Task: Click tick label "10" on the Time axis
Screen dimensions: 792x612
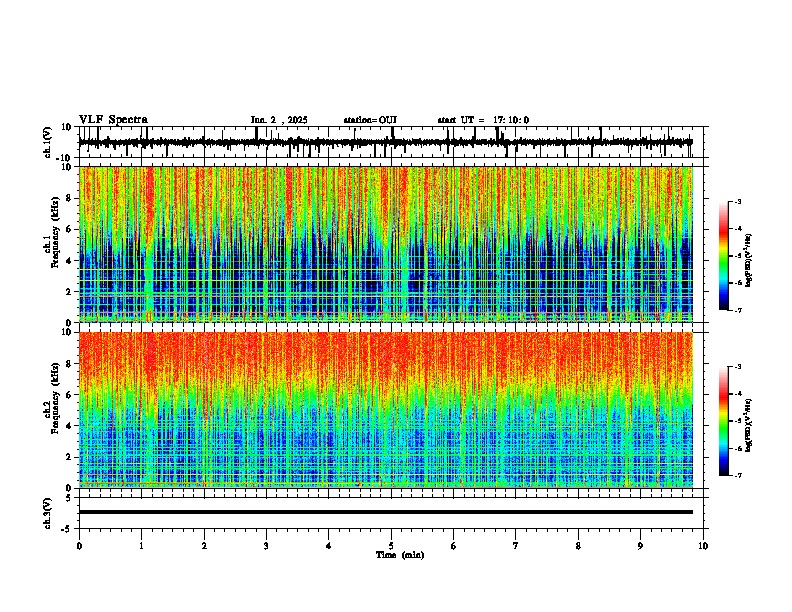Action: pyautogui.click(x=703, y=546)
